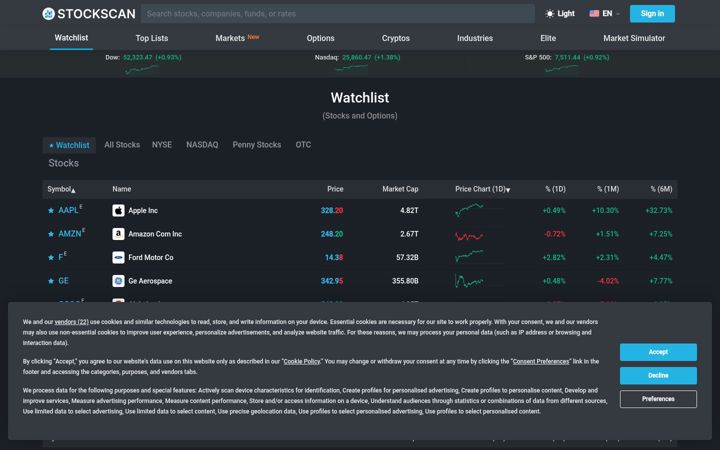Select the OTC filter tab
The height and width of the screenshot is (450, 720).
[x=303, y=145]
